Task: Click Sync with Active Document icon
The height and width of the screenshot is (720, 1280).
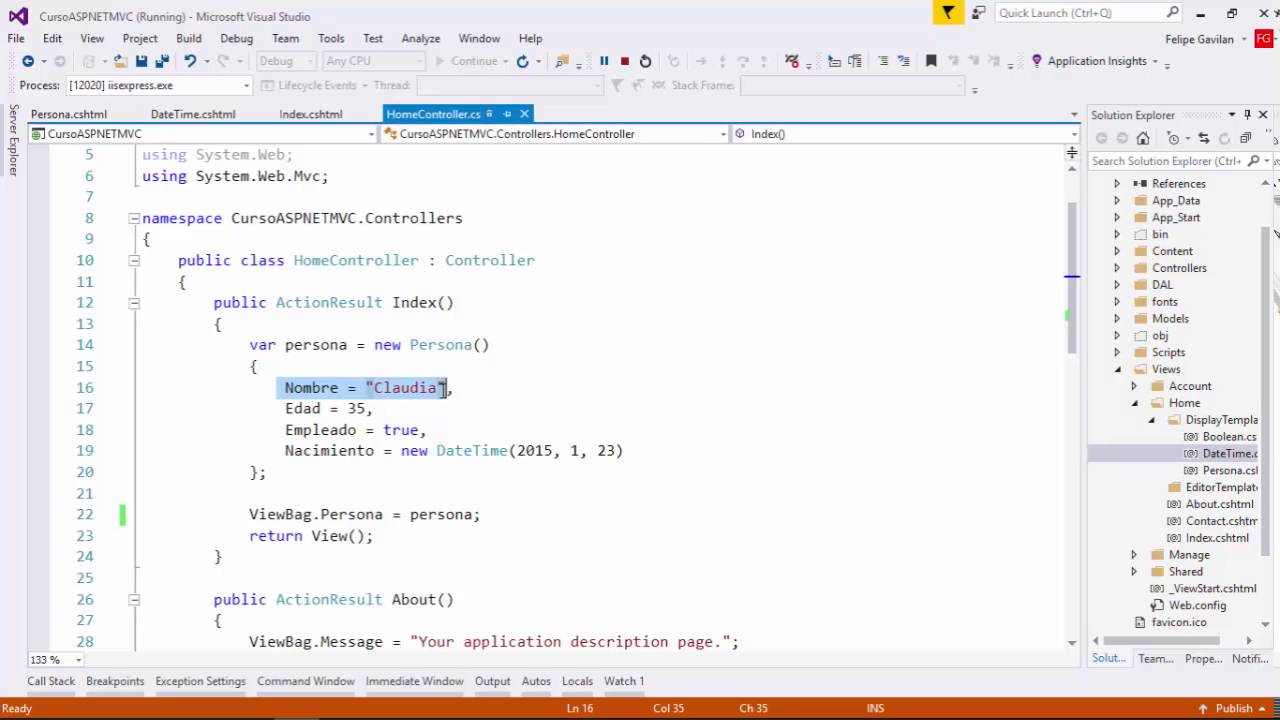Action: pos(1204,138)
